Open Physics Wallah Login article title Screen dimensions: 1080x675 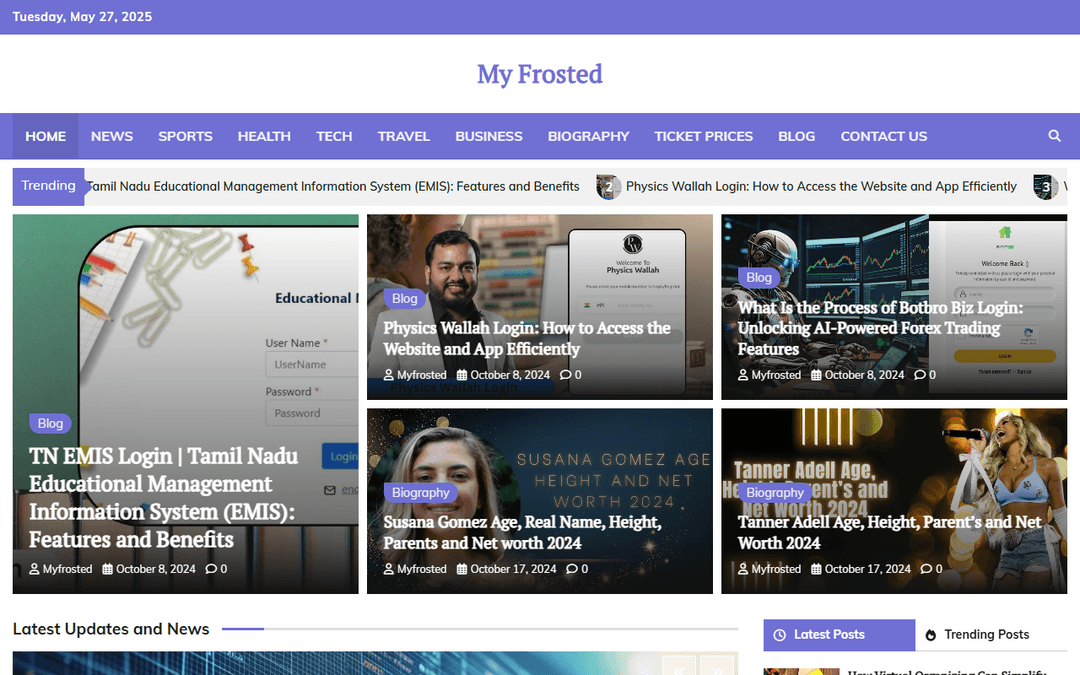point(527,338)
